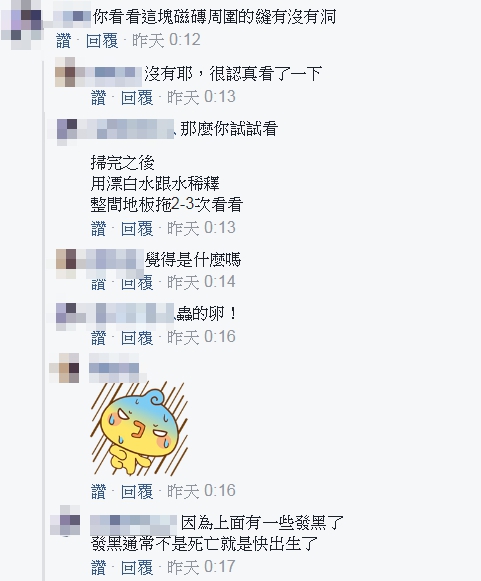Viewport: 481px width, 581px height.
Task: Click 回覆 under 沒有耶，很認真看了一下
Action: tap(137, 97)
